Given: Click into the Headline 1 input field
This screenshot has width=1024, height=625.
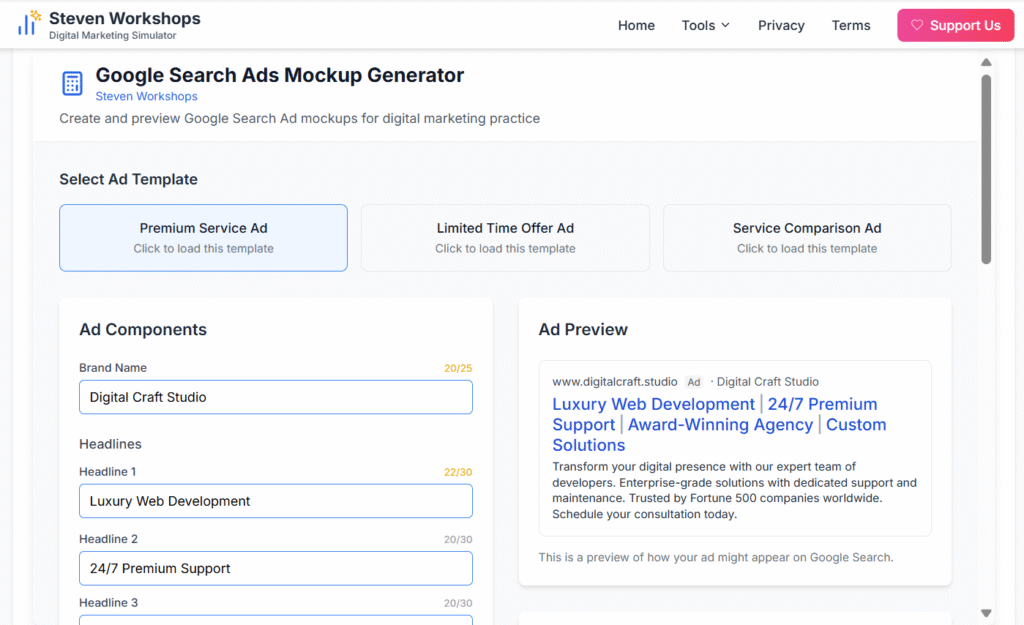Looking at the screenshot, I should click(x=276, y=501).
